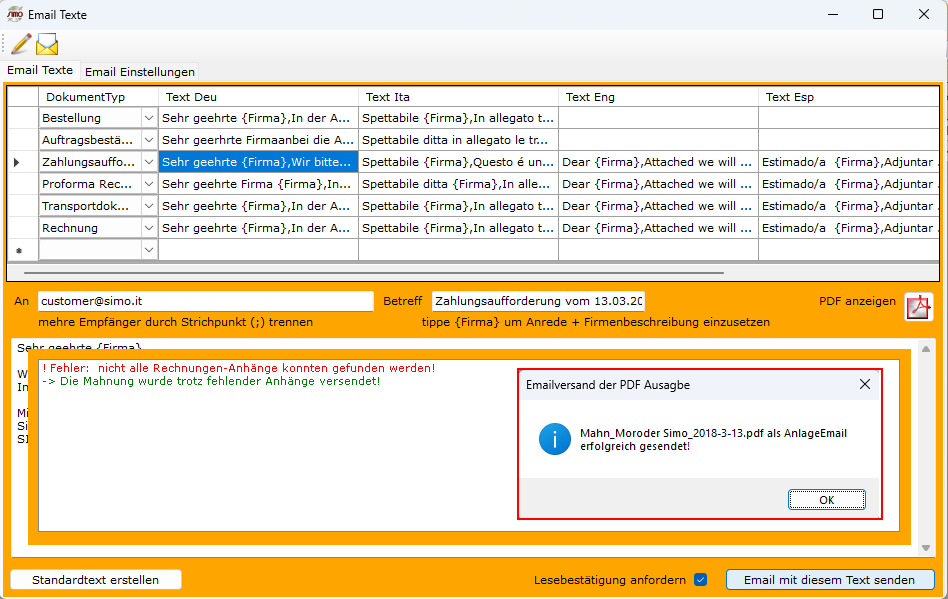Image resolution: width=948 pixels, height=599 pixels.
Task: Expand the Bestellung DokumentTyp dropdown
Action: click(x=149, y=118)
